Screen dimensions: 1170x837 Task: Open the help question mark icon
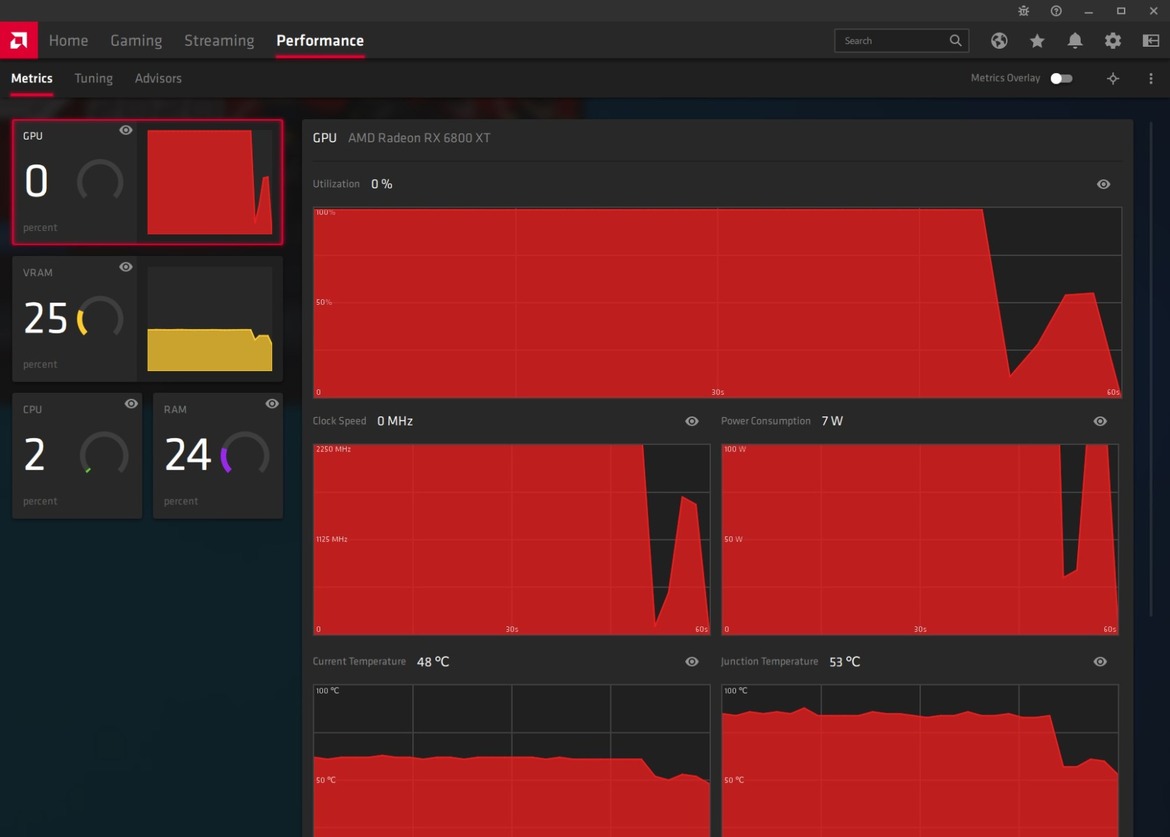1056,11
